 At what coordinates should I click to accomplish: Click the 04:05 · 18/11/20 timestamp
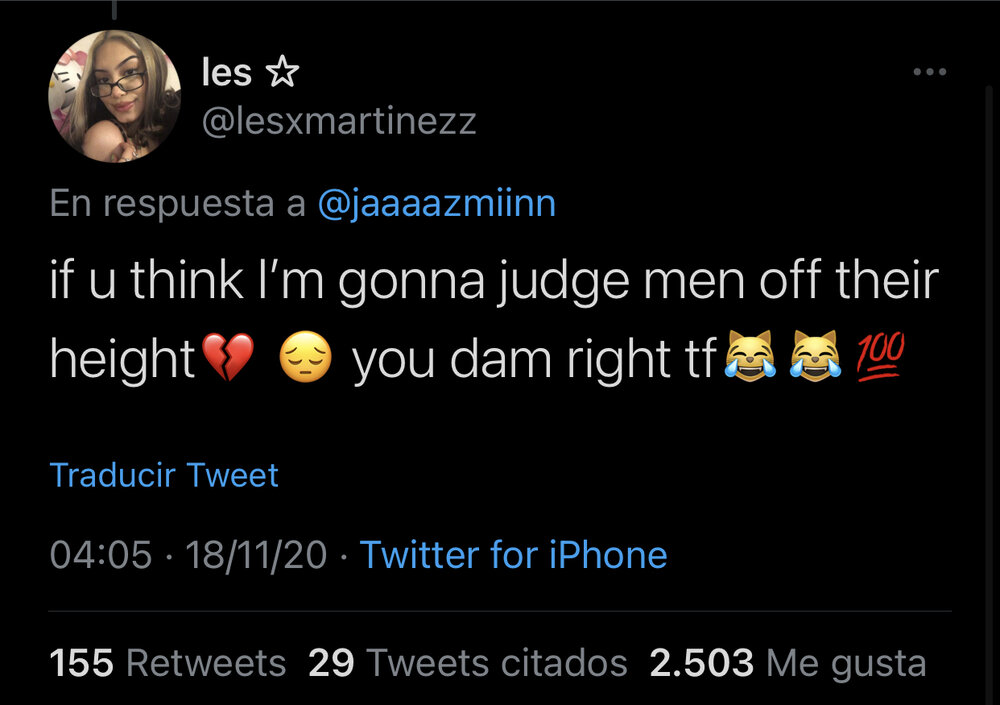(188, 554)
